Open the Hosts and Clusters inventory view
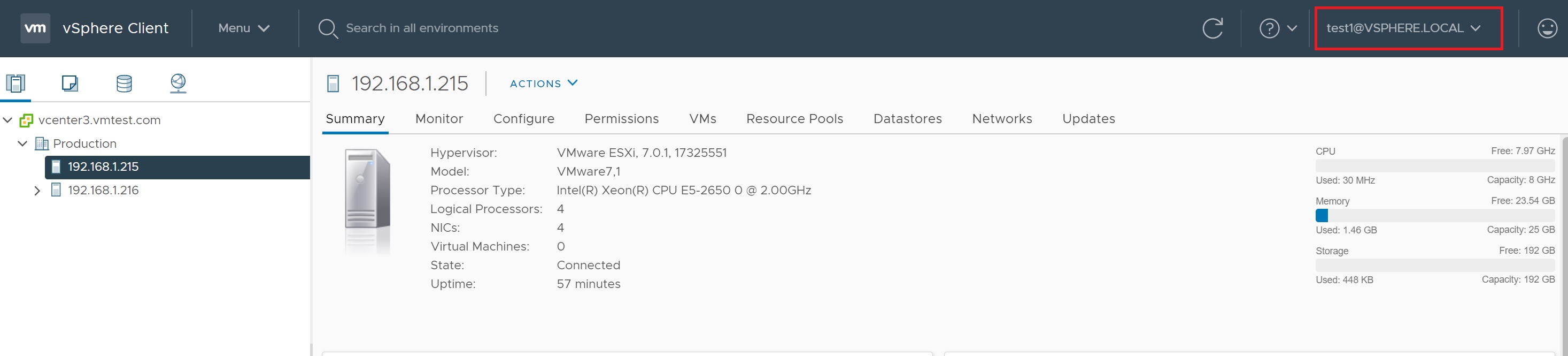Viewport: 1568px width, 356px height. click(x=16, y=83)
